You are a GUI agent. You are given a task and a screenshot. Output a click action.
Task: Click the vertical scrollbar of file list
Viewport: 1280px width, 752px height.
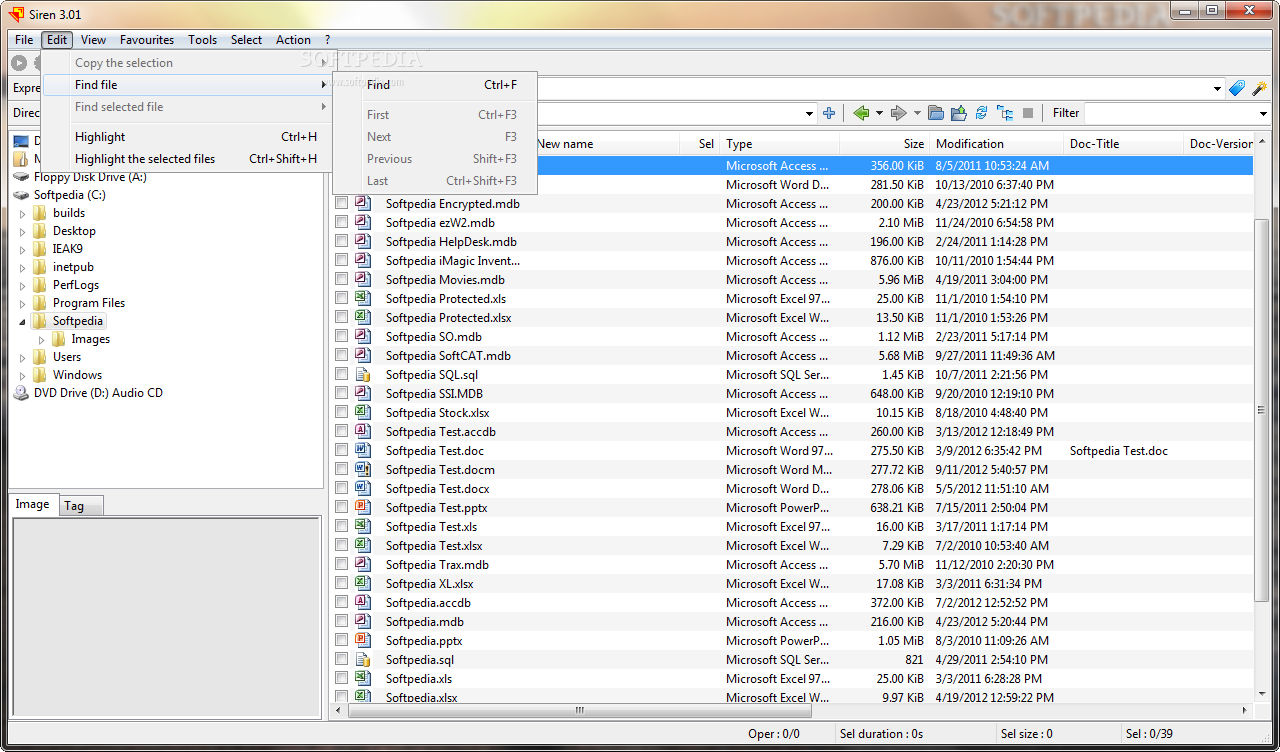1262,410
